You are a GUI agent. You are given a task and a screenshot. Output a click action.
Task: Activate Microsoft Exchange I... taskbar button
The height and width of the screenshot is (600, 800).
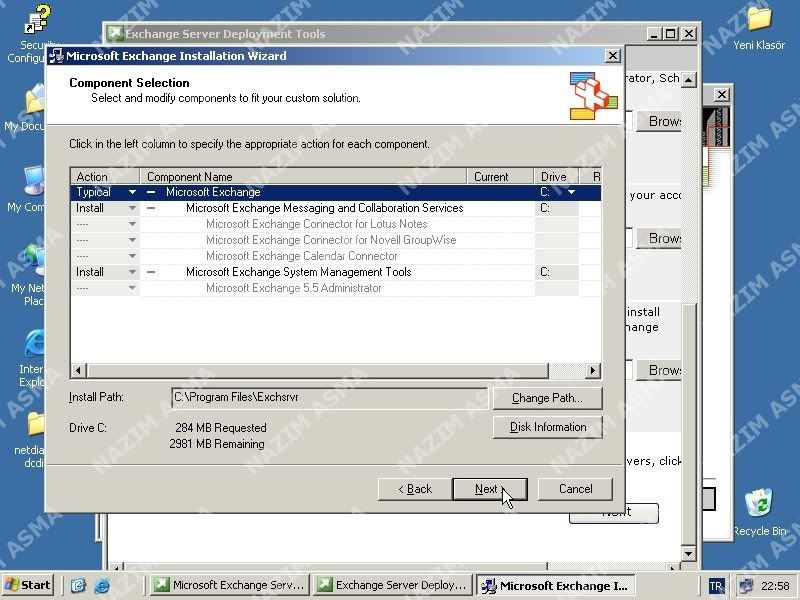click(x=555, y=585)
